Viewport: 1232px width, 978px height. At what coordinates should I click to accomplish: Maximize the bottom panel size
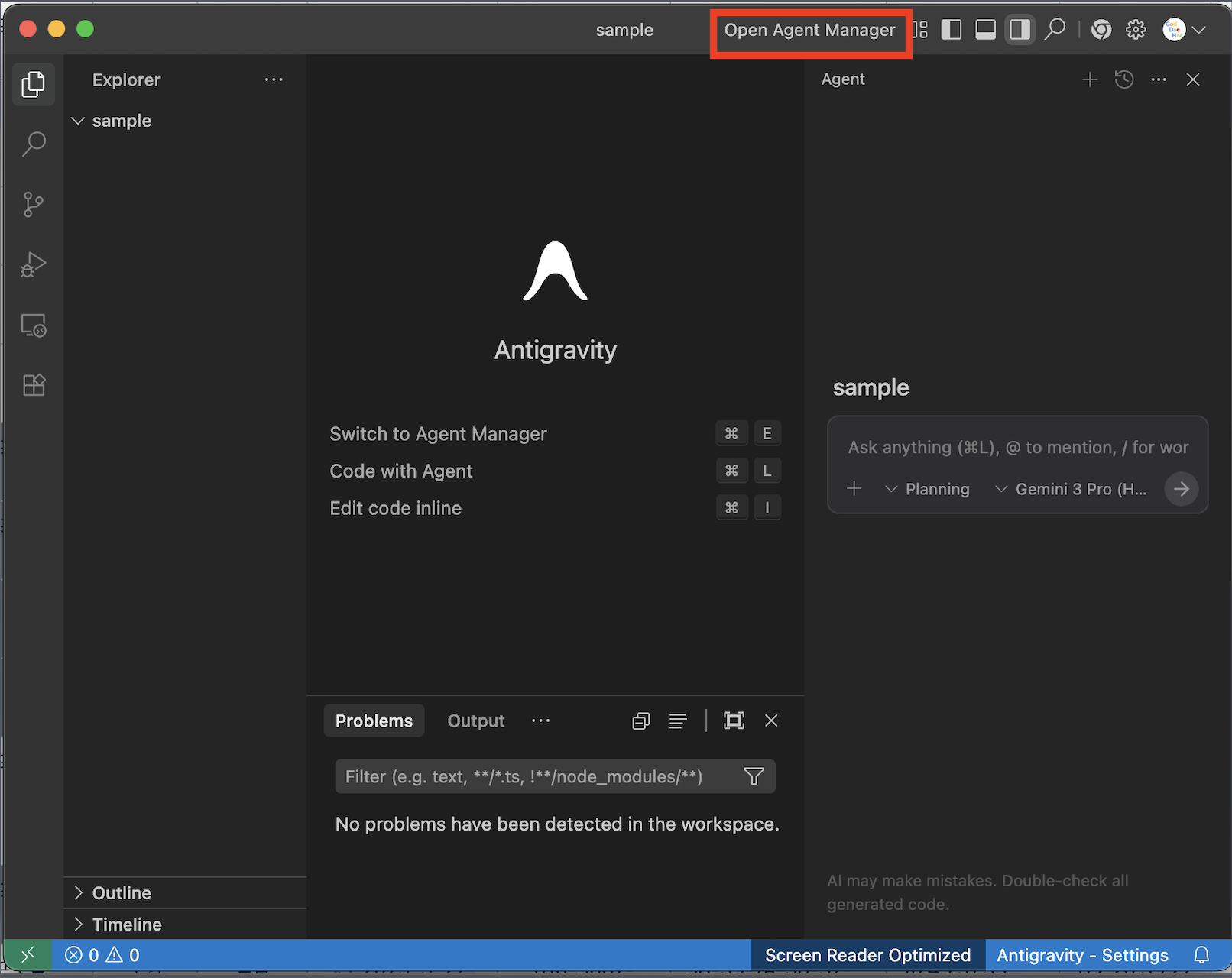[x=734, y=721]
